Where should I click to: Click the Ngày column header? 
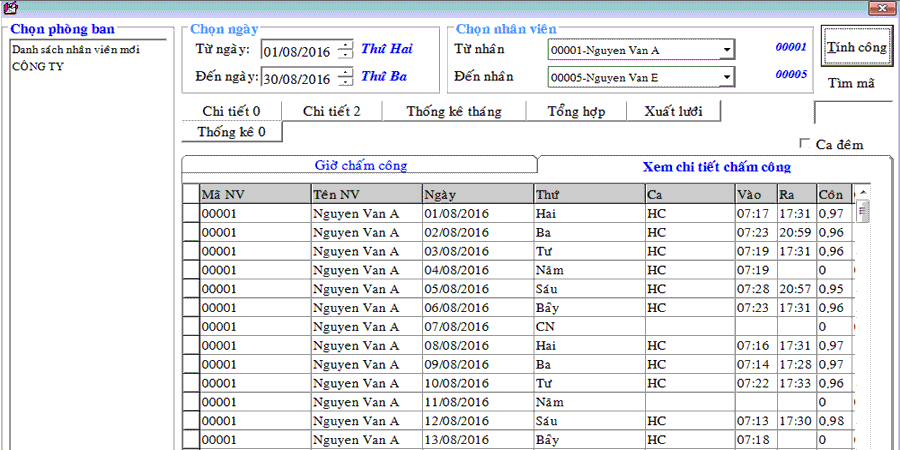click(x=478, y=194)
